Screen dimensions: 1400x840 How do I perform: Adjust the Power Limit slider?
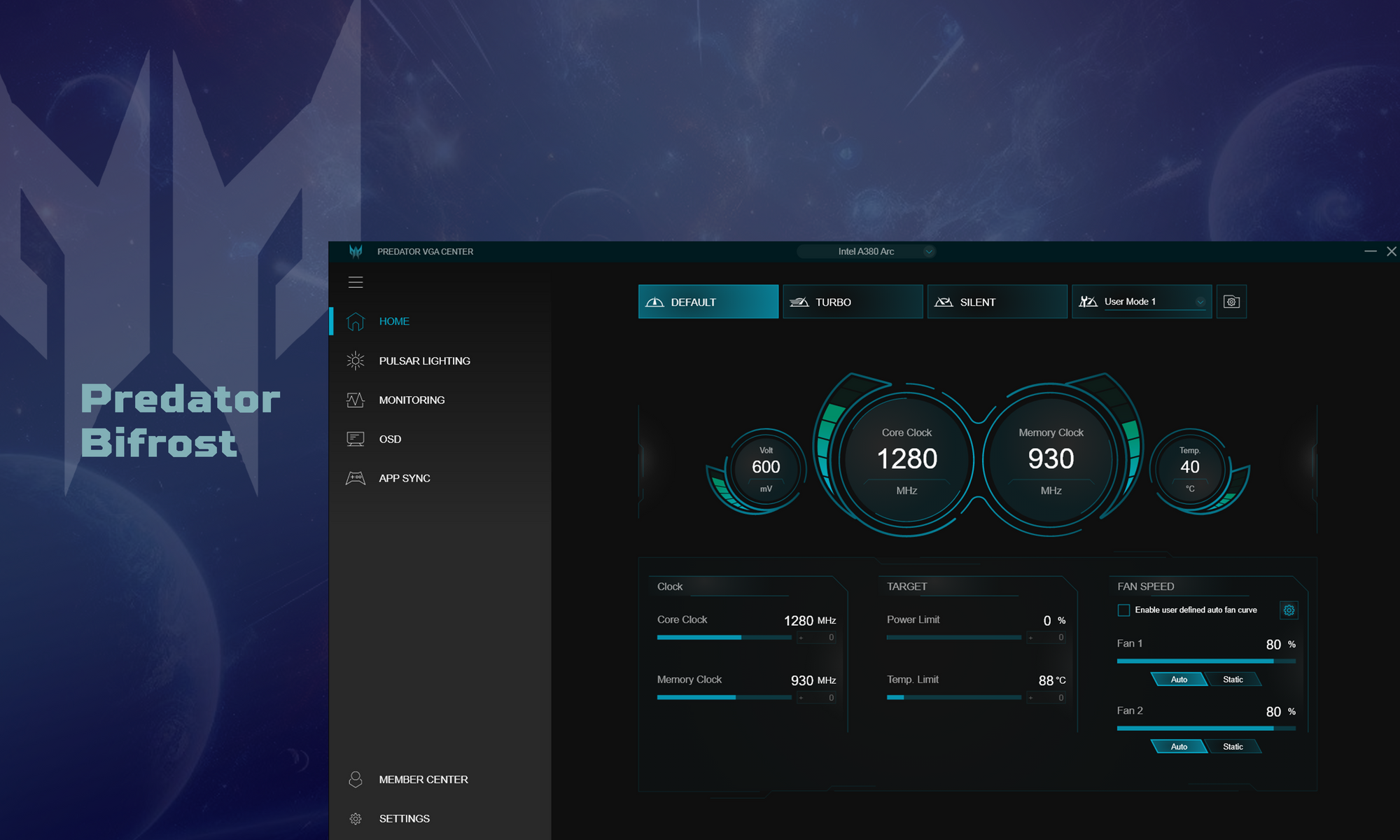[953, 637]
